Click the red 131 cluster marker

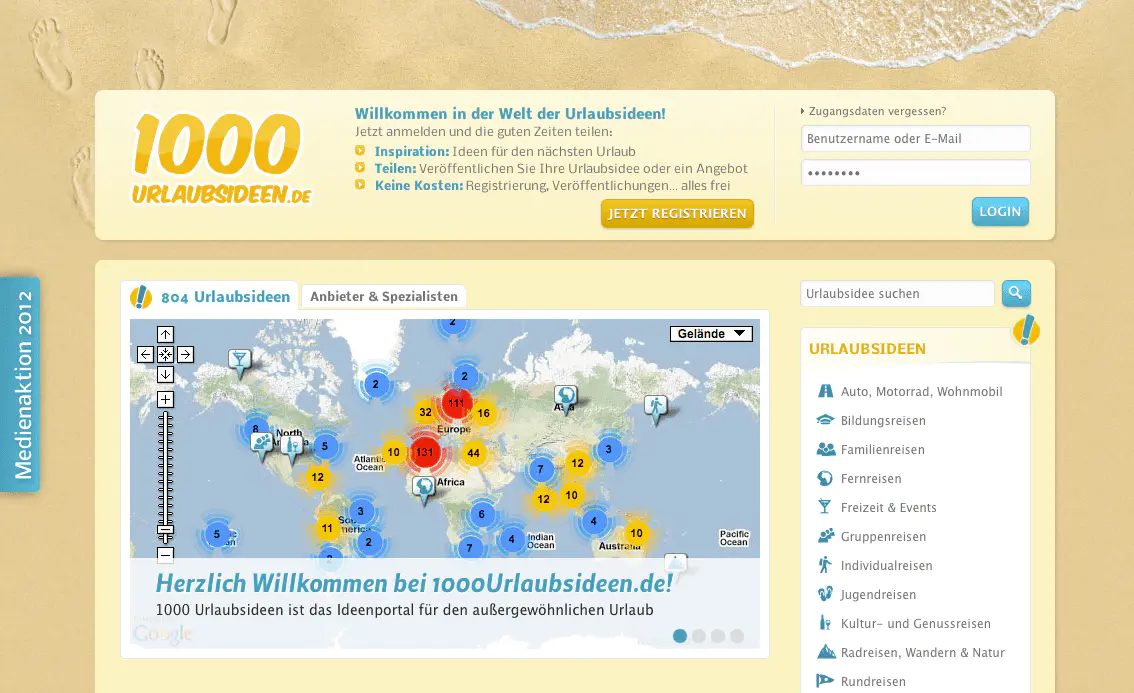point(425,452)
